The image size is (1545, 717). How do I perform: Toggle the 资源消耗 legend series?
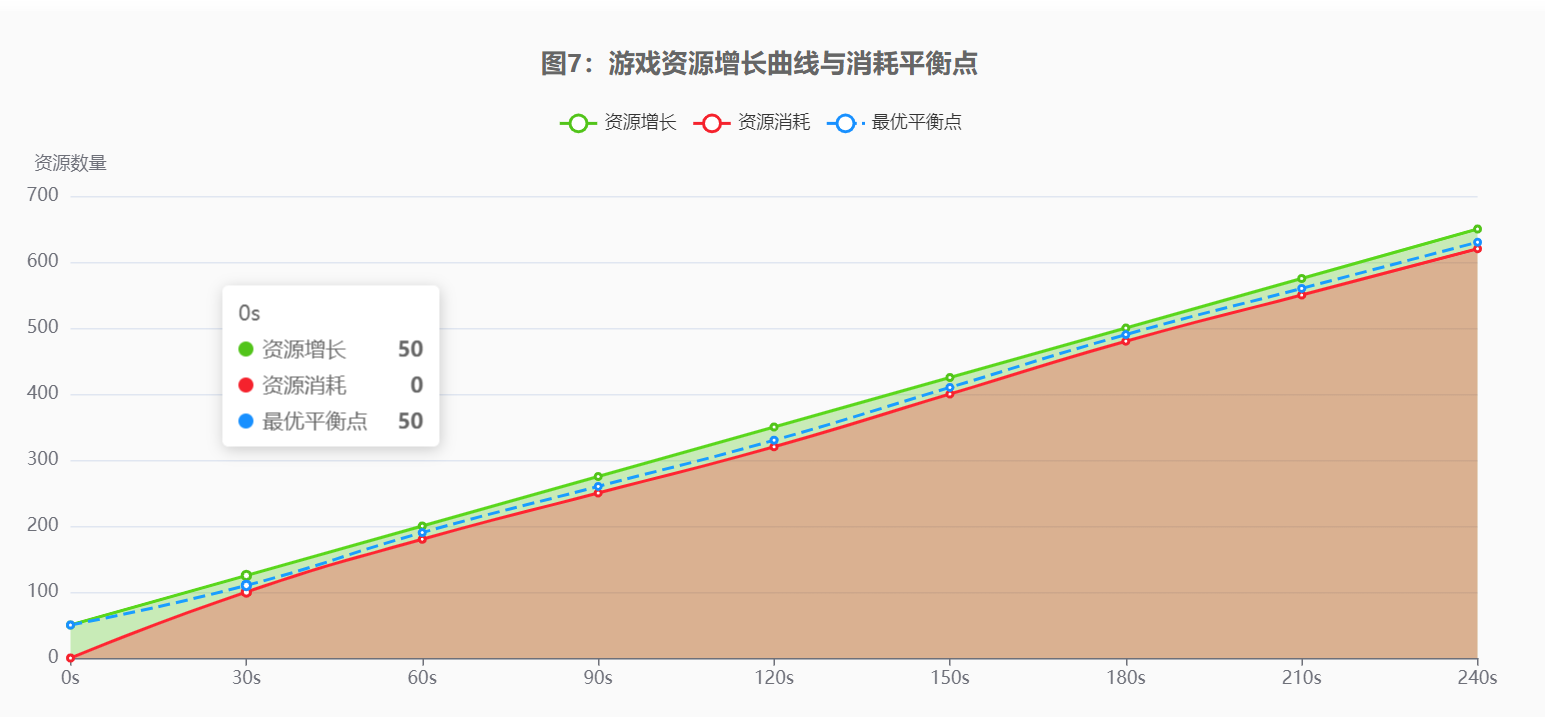tap(752, 123)
